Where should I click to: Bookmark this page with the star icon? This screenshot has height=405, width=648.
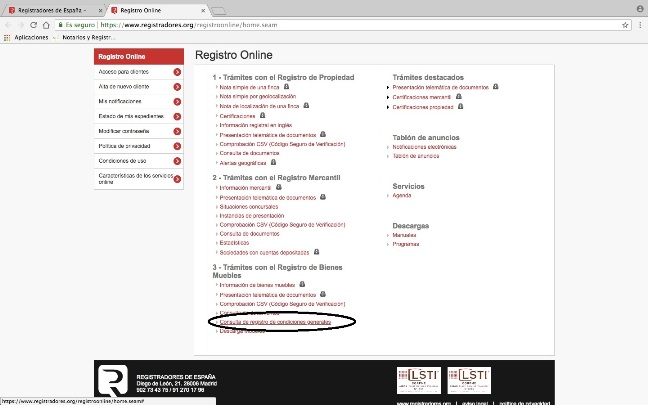pos(622,23)
